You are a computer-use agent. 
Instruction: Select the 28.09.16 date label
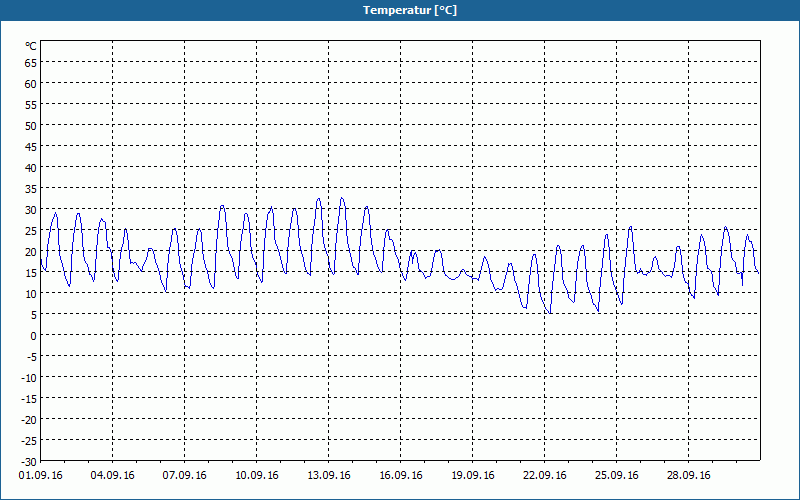(x=688, y=476)
